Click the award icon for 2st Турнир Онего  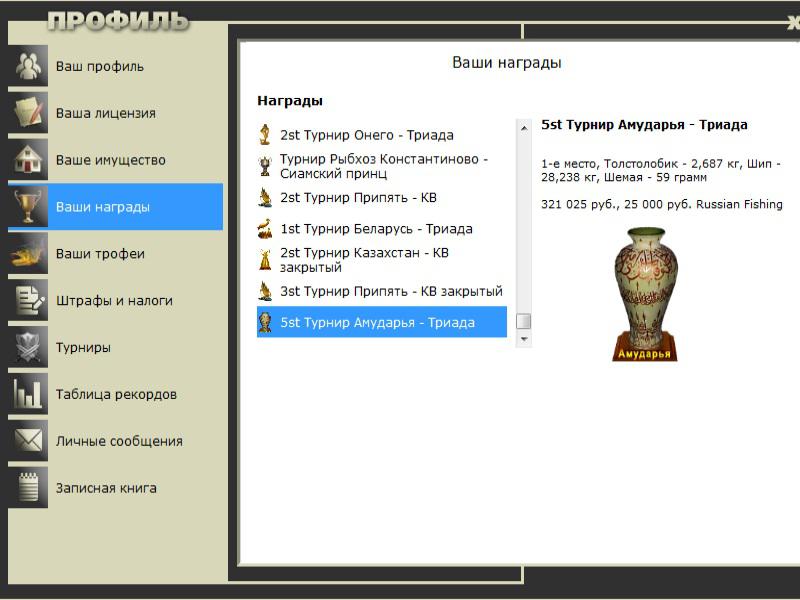265,135
